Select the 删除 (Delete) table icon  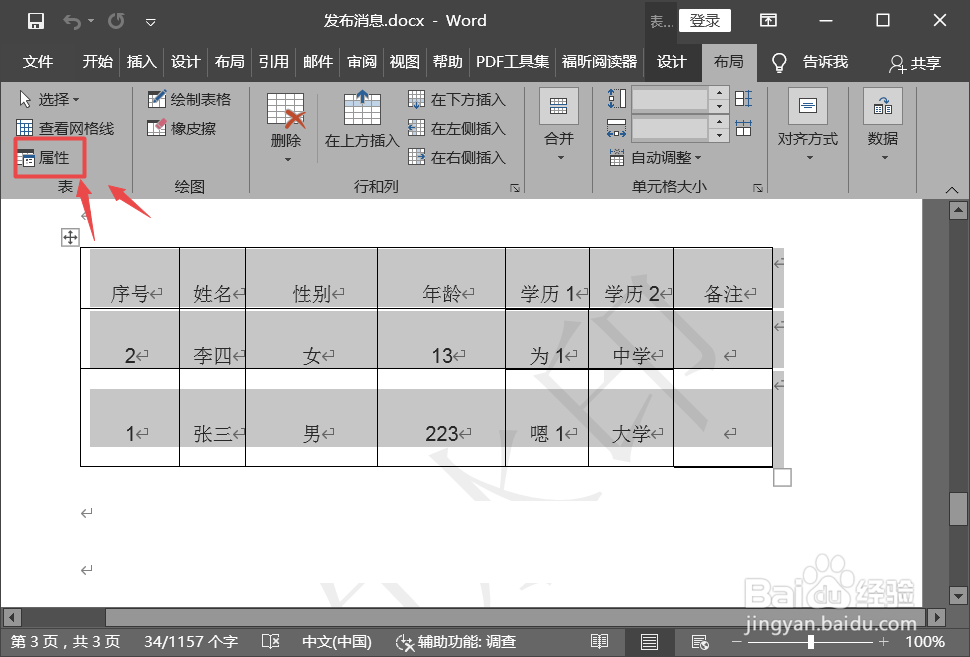tap(284, 118)
